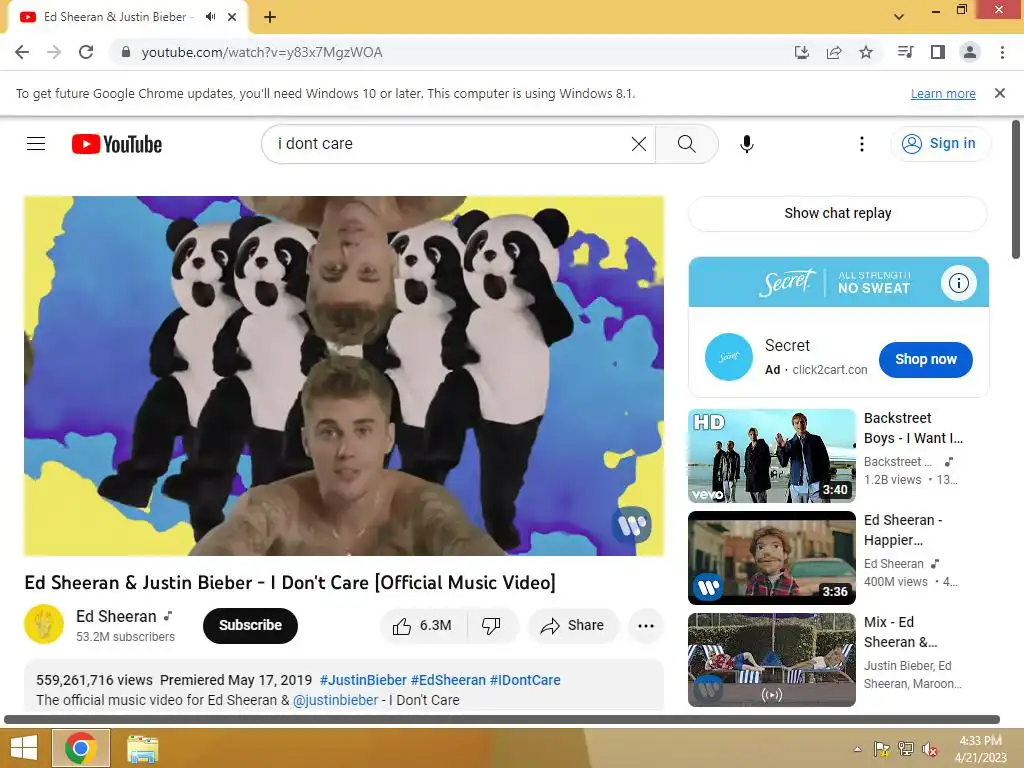Show hidden tray icons arrow
1024x768 pixels.
857,749
